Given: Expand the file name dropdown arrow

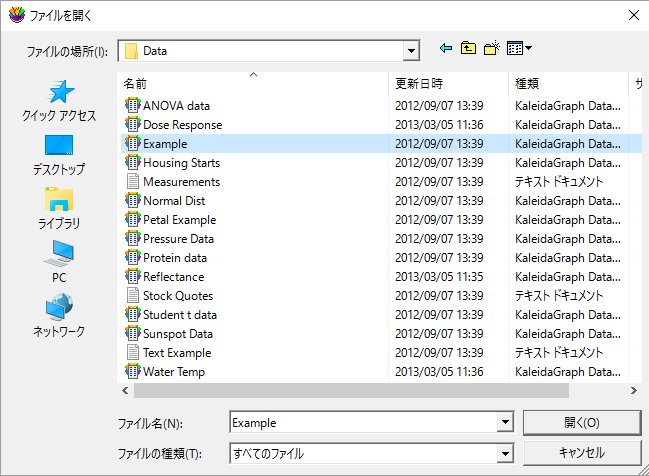Looking at the screenshot, I should pyautogui.click(x=505, y=423).
